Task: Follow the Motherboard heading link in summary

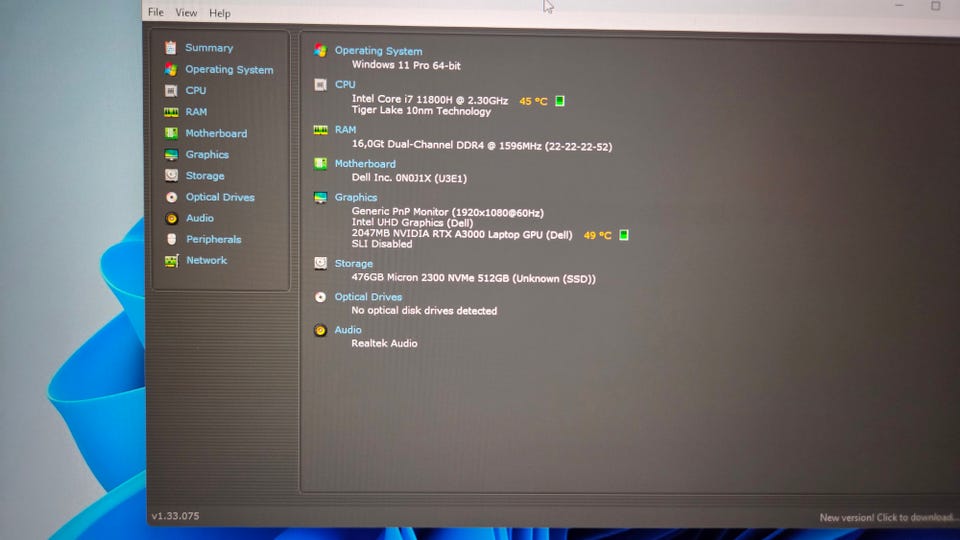Action: 365,164
